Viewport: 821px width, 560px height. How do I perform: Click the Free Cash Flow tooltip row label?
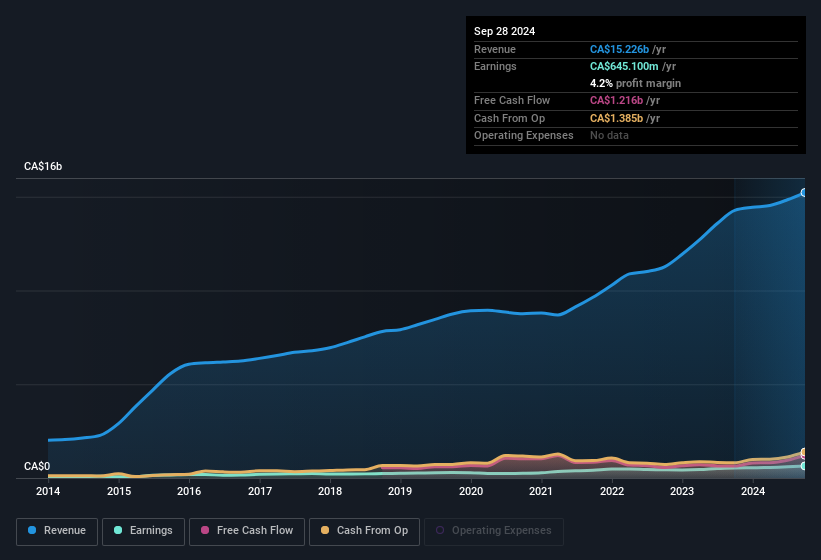click(x=512, y=100)
